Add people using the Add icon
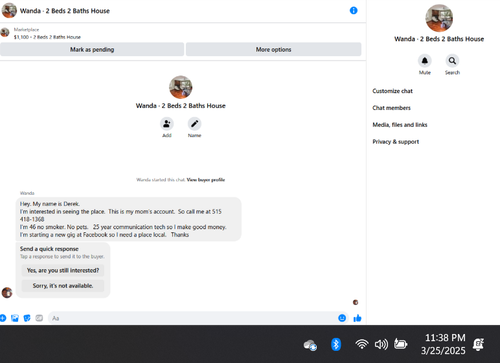500x363 pixels. [x=167, y=124]
